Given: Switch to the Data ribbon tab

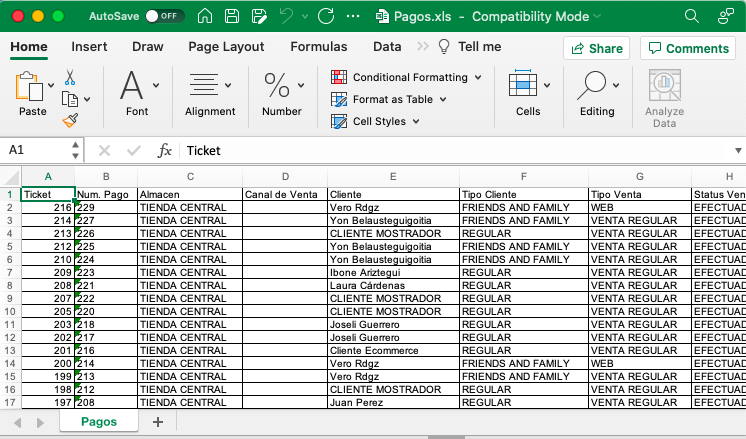Looking at the screenshot, I should pyautogui.click(x=387, y=47).
